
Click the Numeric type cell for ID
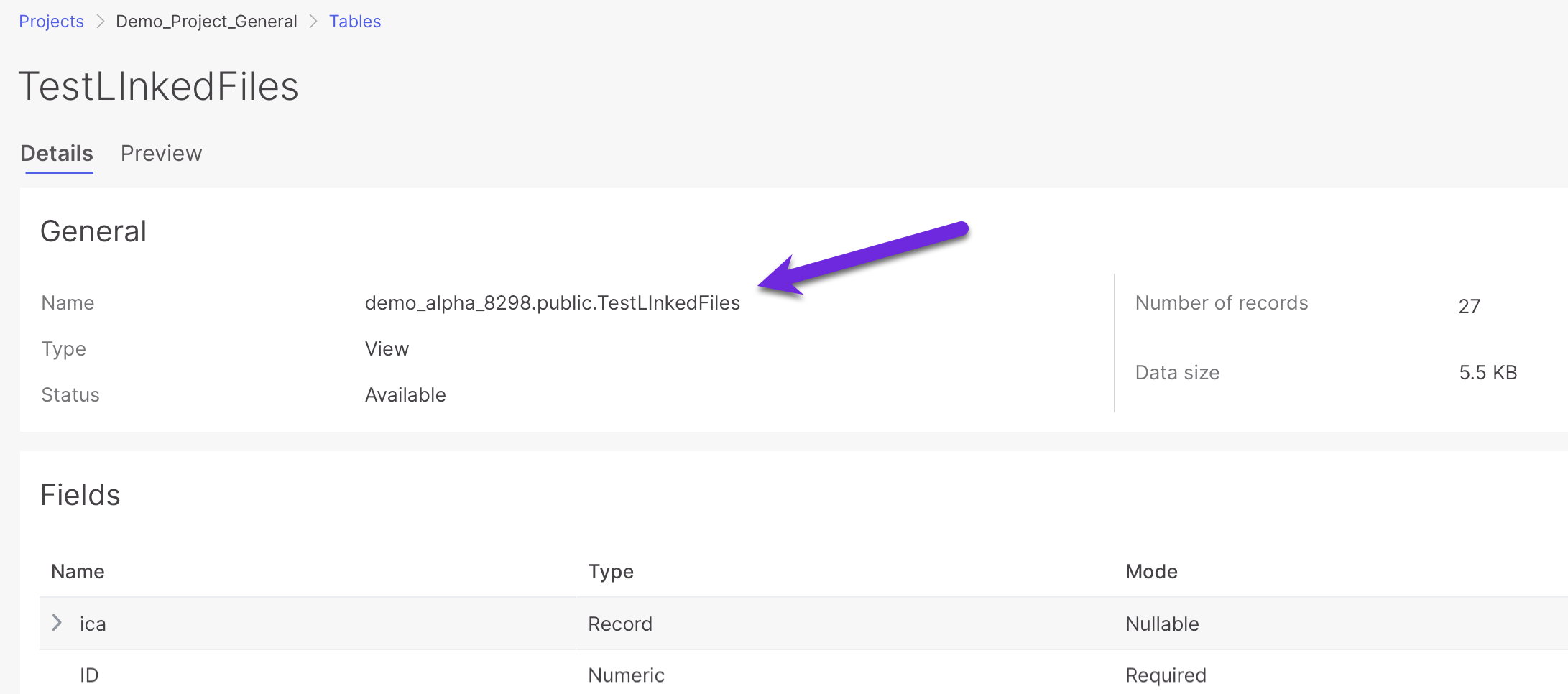tap(626, 675)
